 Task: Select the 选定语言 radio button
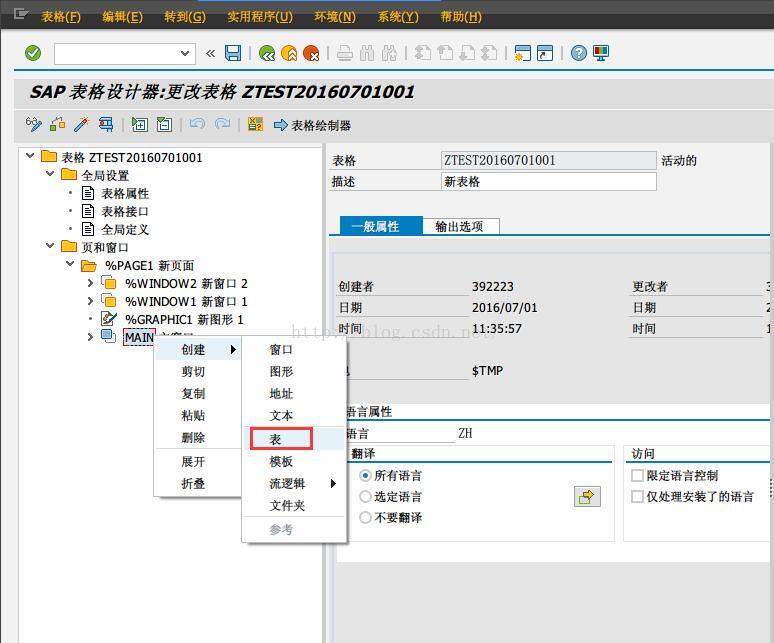365,496
